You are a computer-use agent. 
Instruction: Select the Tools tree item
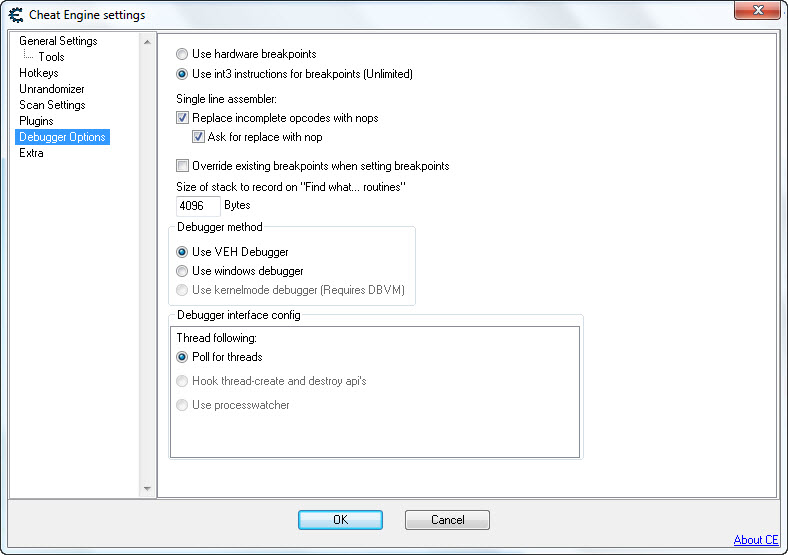pos(51,57)
